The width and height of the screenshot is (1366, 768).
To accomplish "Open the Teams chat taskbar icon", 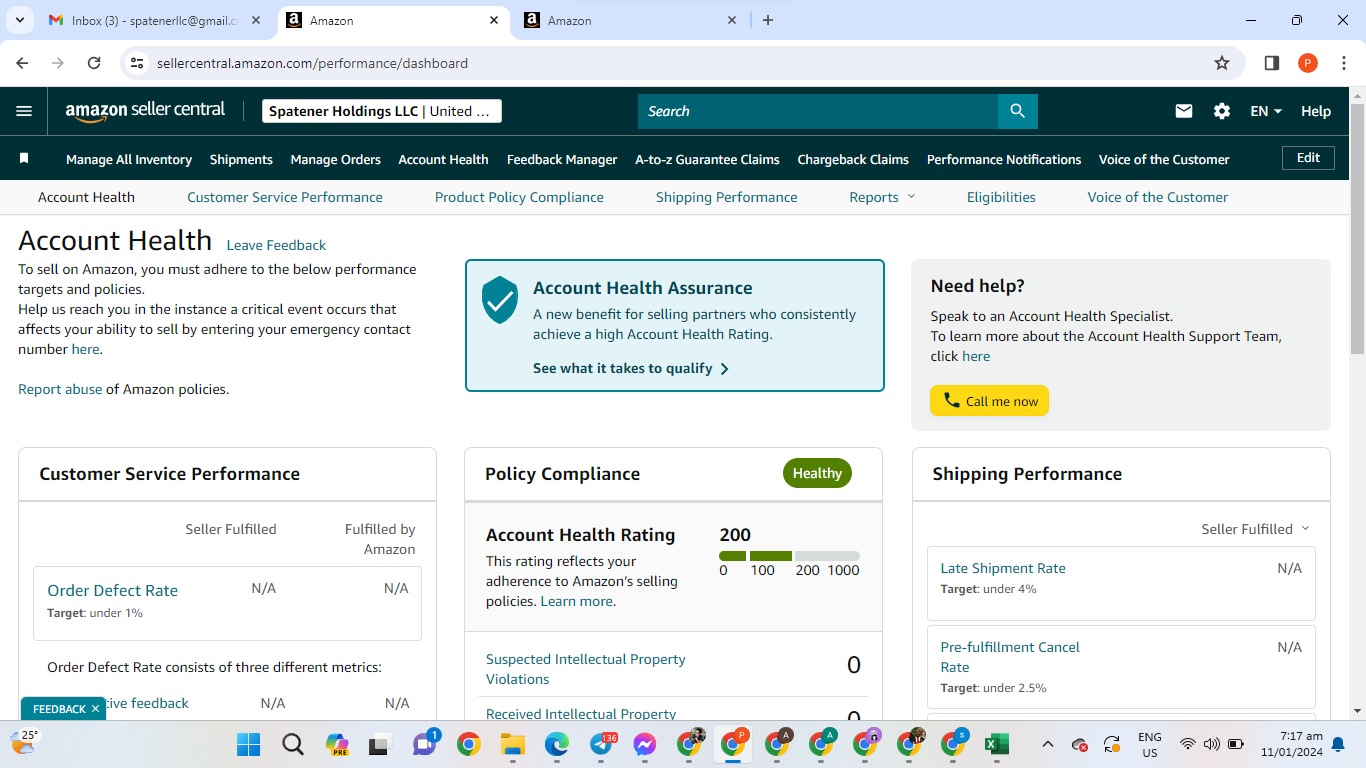I will 425,744.
